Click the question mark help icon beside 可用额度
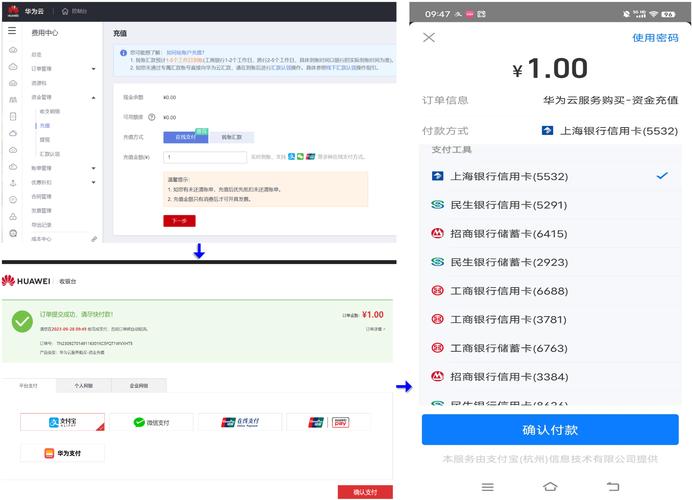692x500 pixels. click(151, 117)
